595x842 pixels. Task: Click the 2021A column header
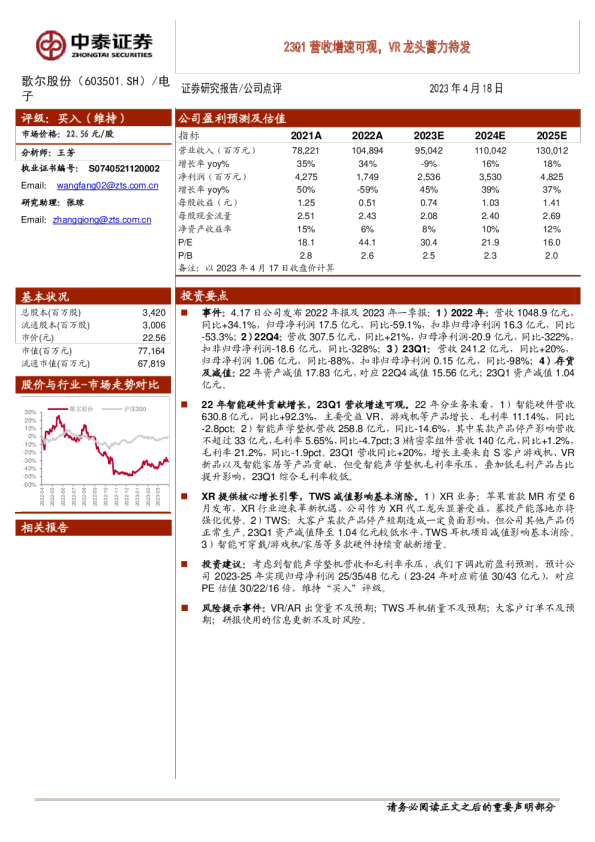[x=306, y=136]
